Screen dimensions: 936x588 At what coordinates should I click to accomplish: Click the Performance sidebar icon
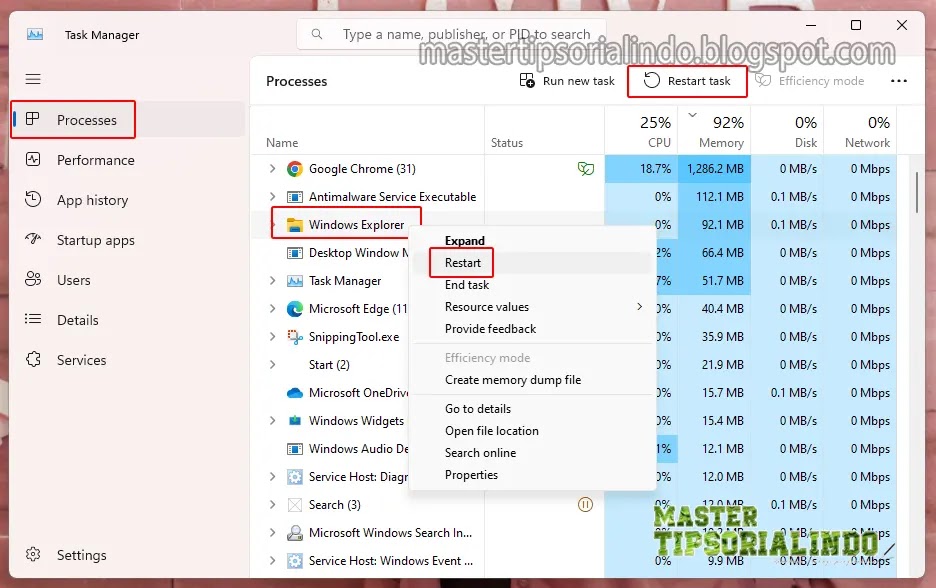pos(33,159)
